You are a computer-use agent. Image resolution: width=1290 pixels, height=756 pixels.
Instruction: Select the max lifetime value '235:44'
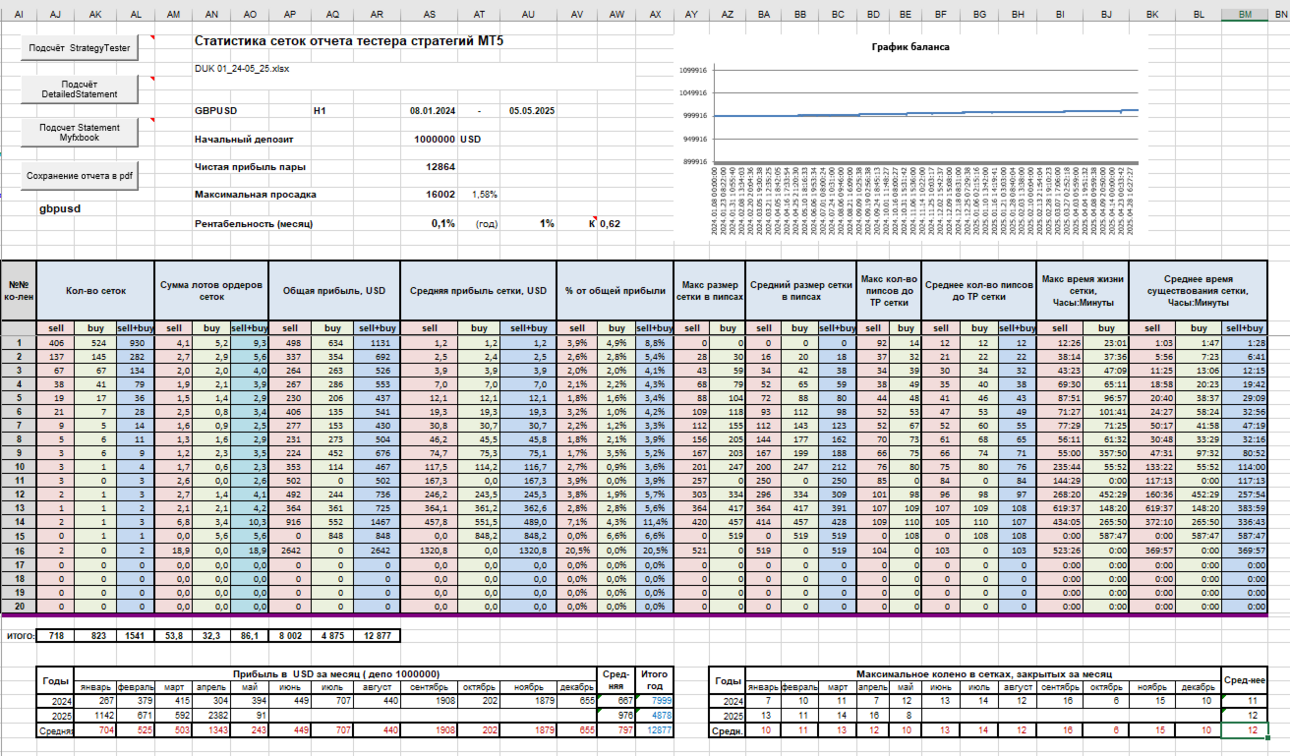1059,465
